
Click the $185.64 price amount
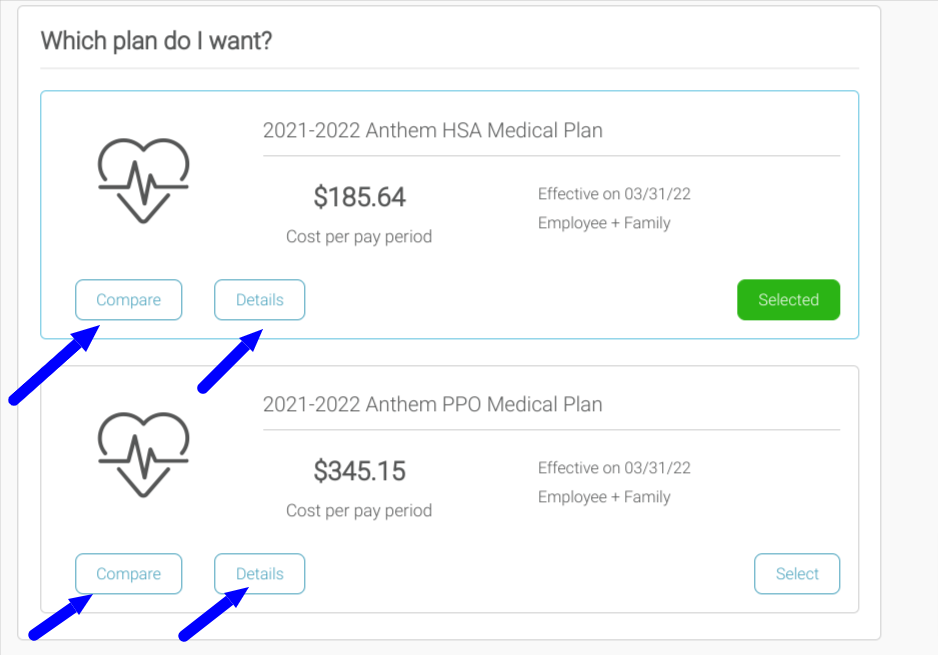click(x=359, y=197)
